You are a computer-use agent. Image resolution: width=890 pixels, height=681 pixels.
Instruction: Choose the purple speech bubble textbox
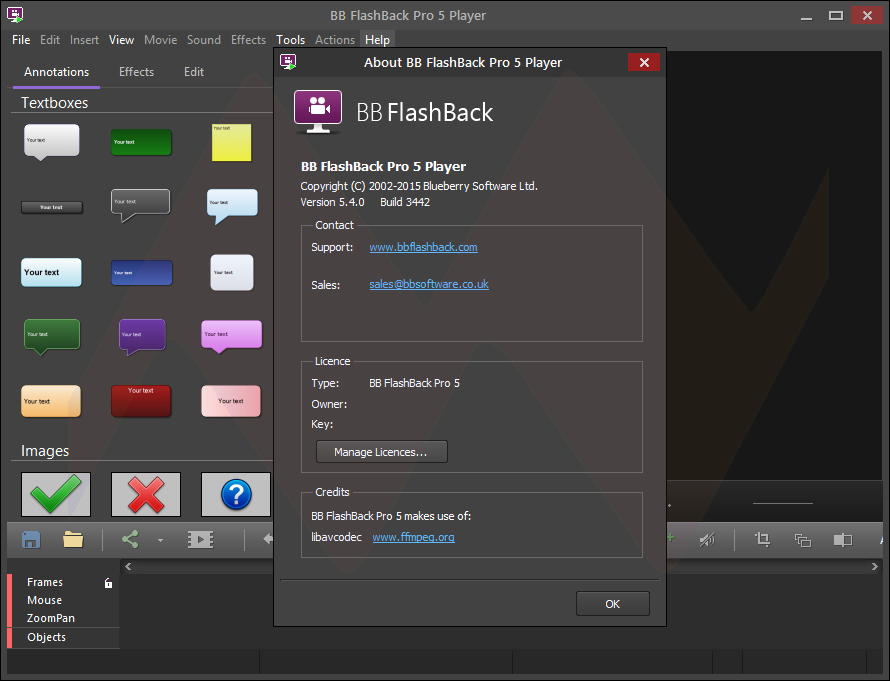(142, 337)
